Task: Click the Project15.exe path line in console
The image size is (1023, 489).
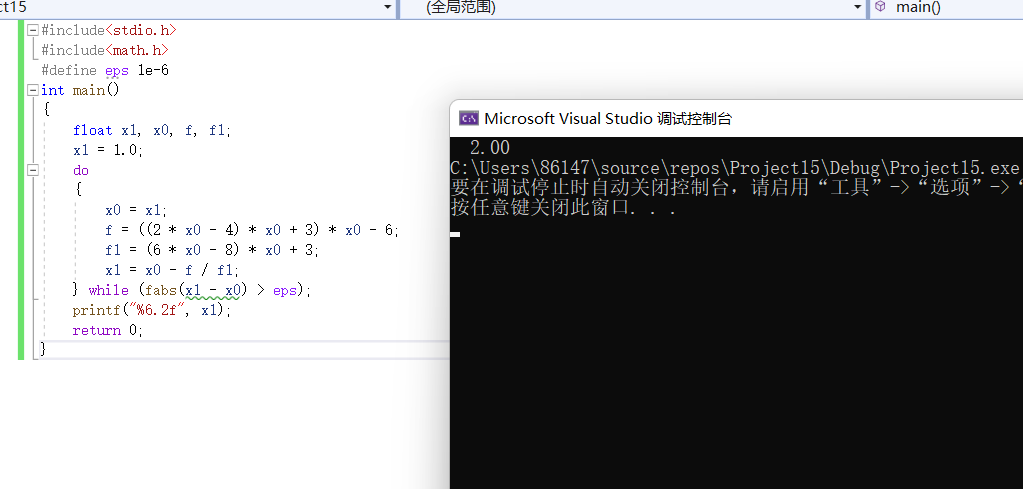Action: click(735, 168)
